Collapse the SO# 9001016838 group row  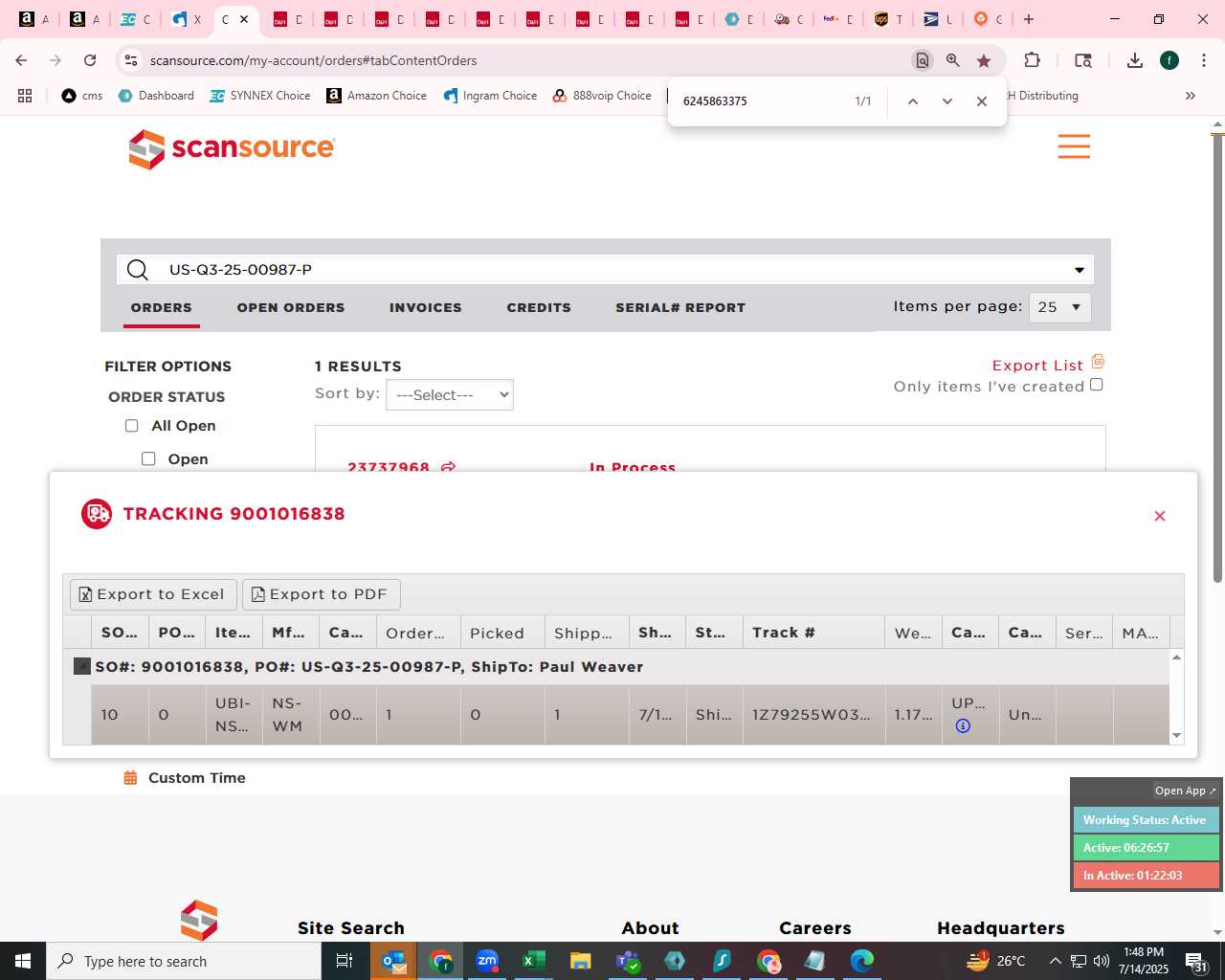(82, 666)
